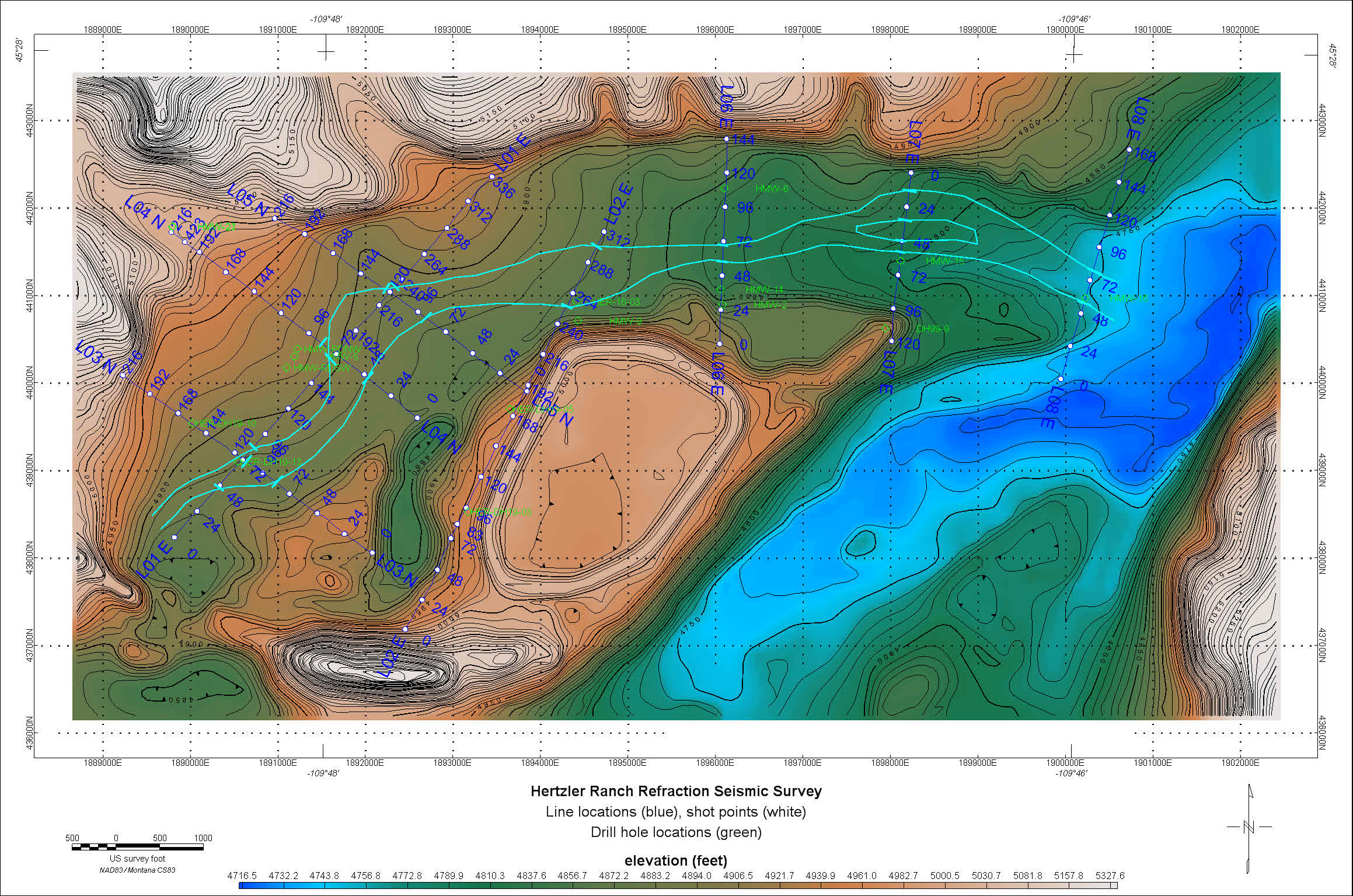Click the DH99-9 drill hole circle
1353x896 pixels.
click(885, 328)
